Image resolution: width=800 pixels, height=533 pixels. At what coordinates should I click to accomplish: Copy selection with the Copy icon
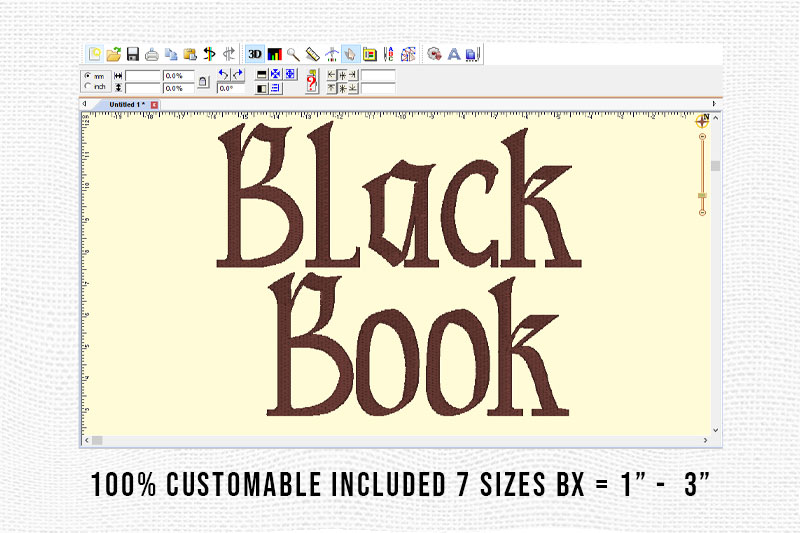(x=171, y=55)
